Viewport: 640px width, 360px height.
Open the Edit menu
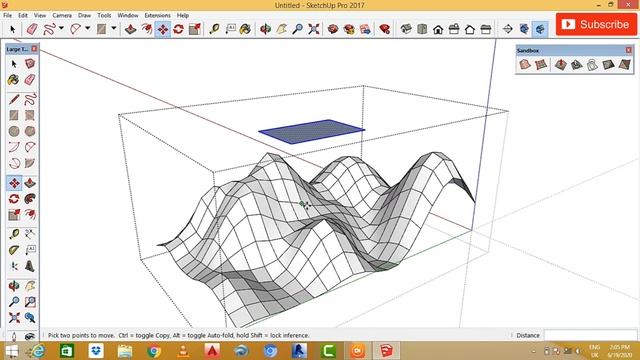[23, 15]
